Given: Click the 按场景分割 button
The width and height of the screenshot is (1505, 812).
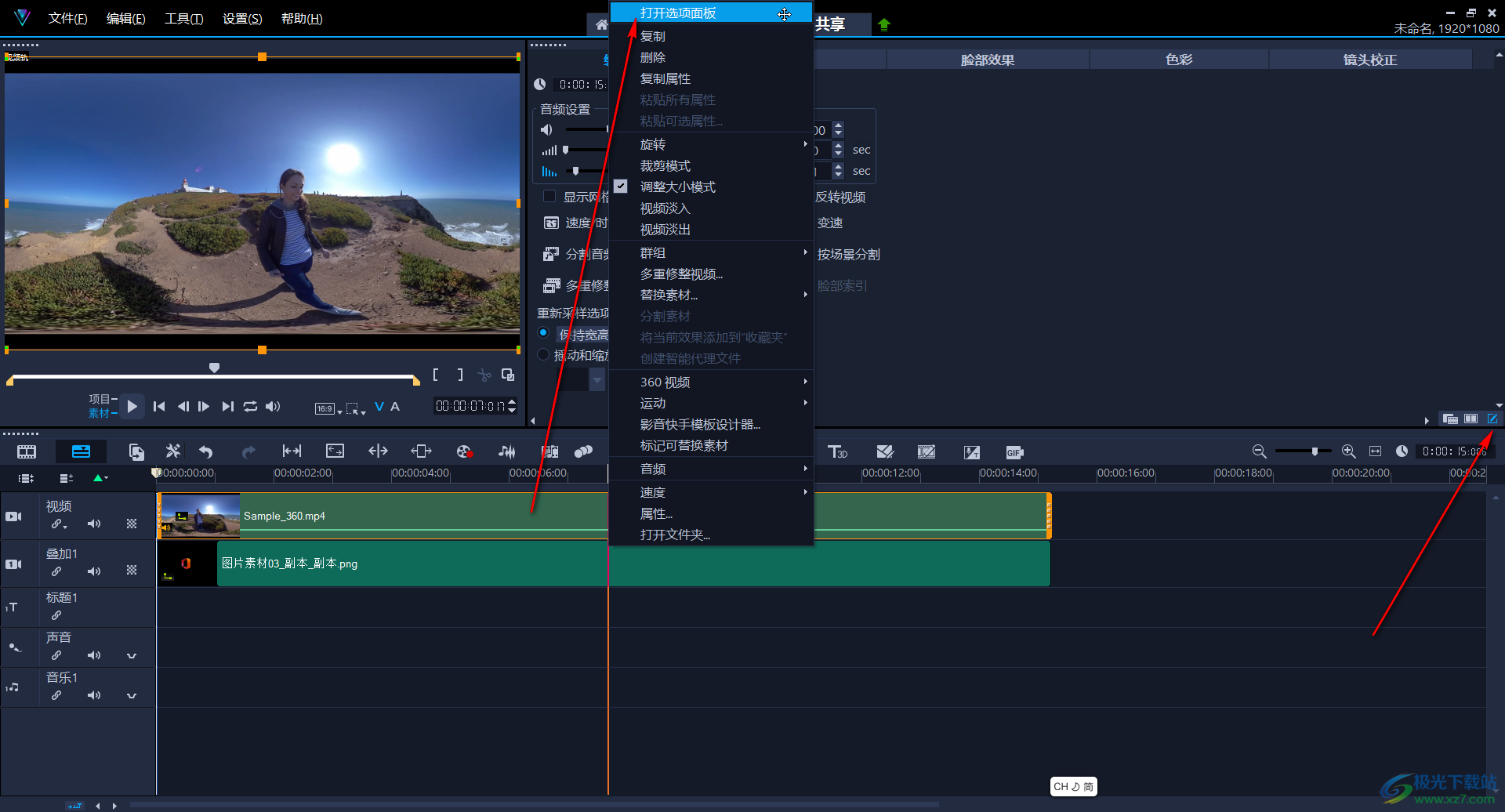Looking at the screenshot, I should click(x=848, y=254).
